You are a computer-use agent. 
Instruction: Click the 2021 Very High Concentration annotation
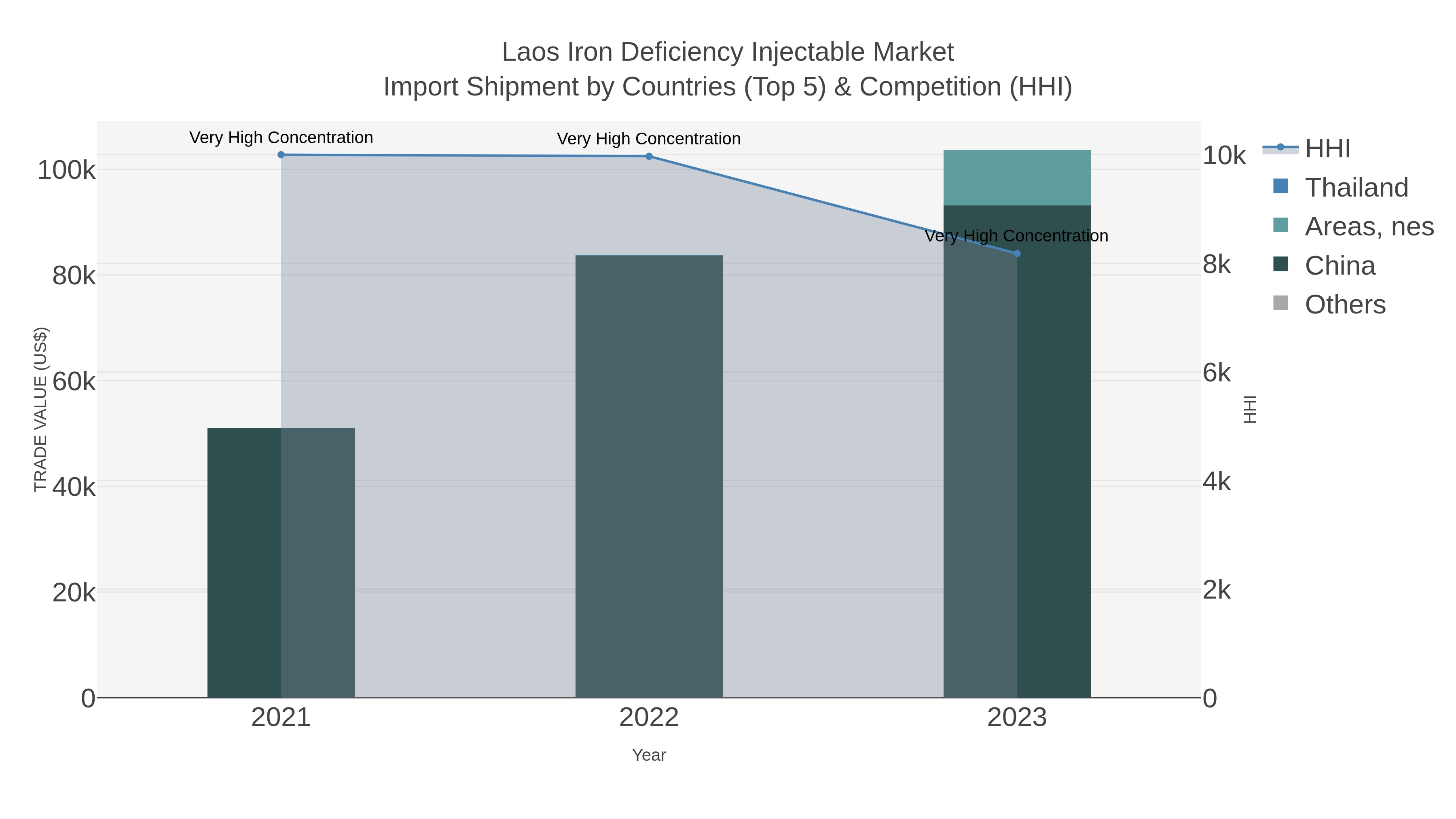click(281, 138)
